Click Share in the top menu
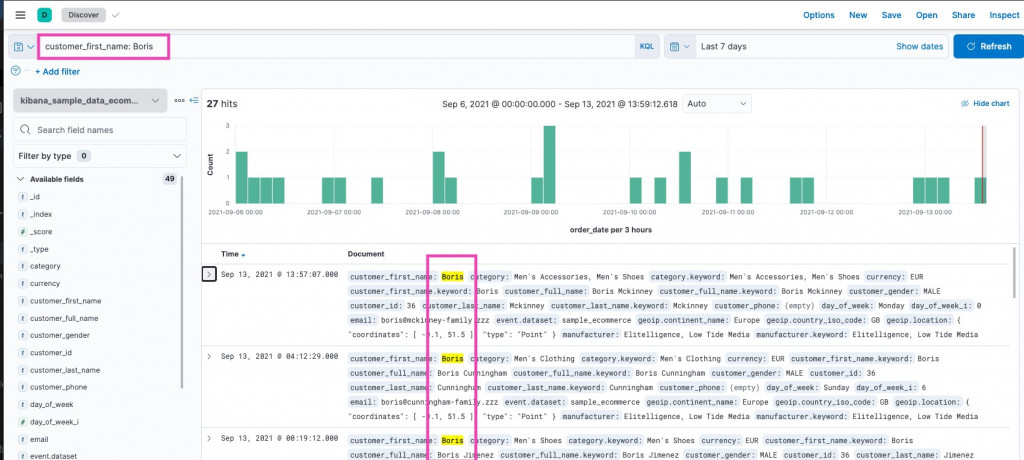The image size is (1024, 460). (963, 15)
